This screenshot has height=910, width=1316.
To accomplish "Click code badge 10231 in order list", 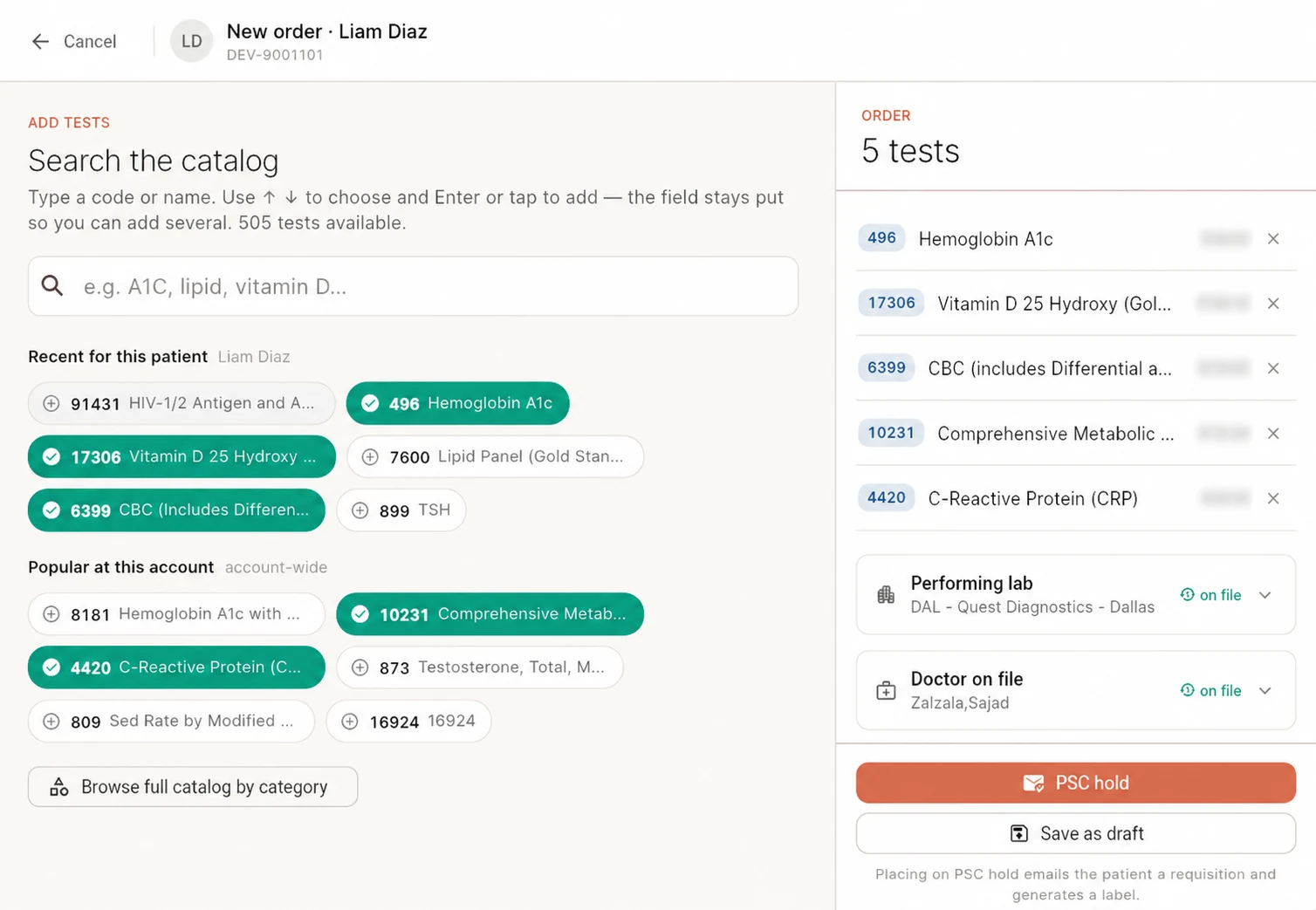I will click(x=891, y=433).
